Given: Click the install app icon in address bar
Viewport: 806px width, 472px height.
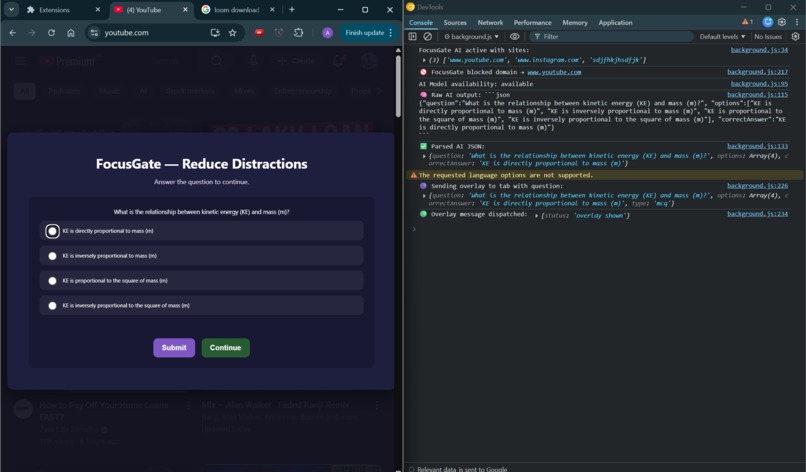Looking at the screenshot, I should pos(215,33).
